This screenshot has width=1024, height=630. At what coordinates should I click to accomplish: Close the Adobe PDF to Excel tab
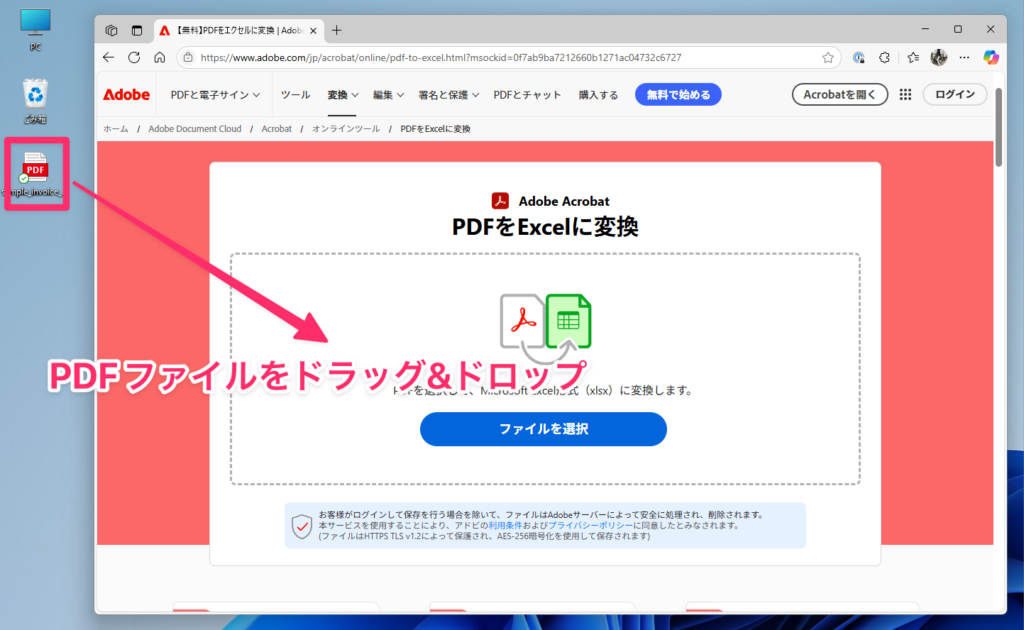(x=313, y=31)
